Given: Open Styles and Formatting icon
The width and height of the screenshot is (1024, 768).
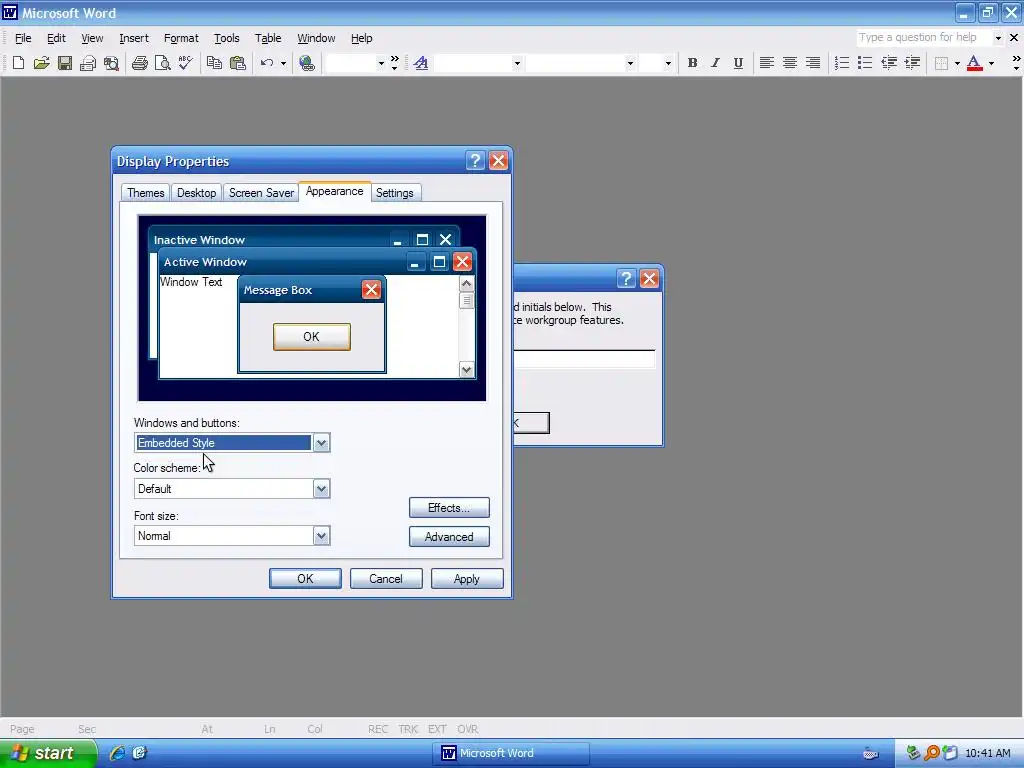Looking at the screenshot, I should pyautogui.click(x=421, y=63).
